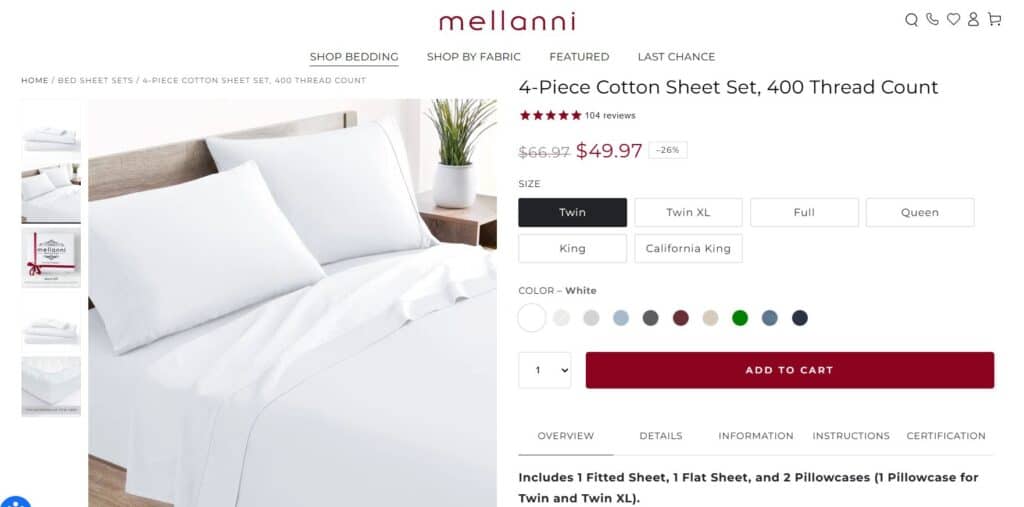
Task: Click the five-star rating icons
Action: [550, 115]
